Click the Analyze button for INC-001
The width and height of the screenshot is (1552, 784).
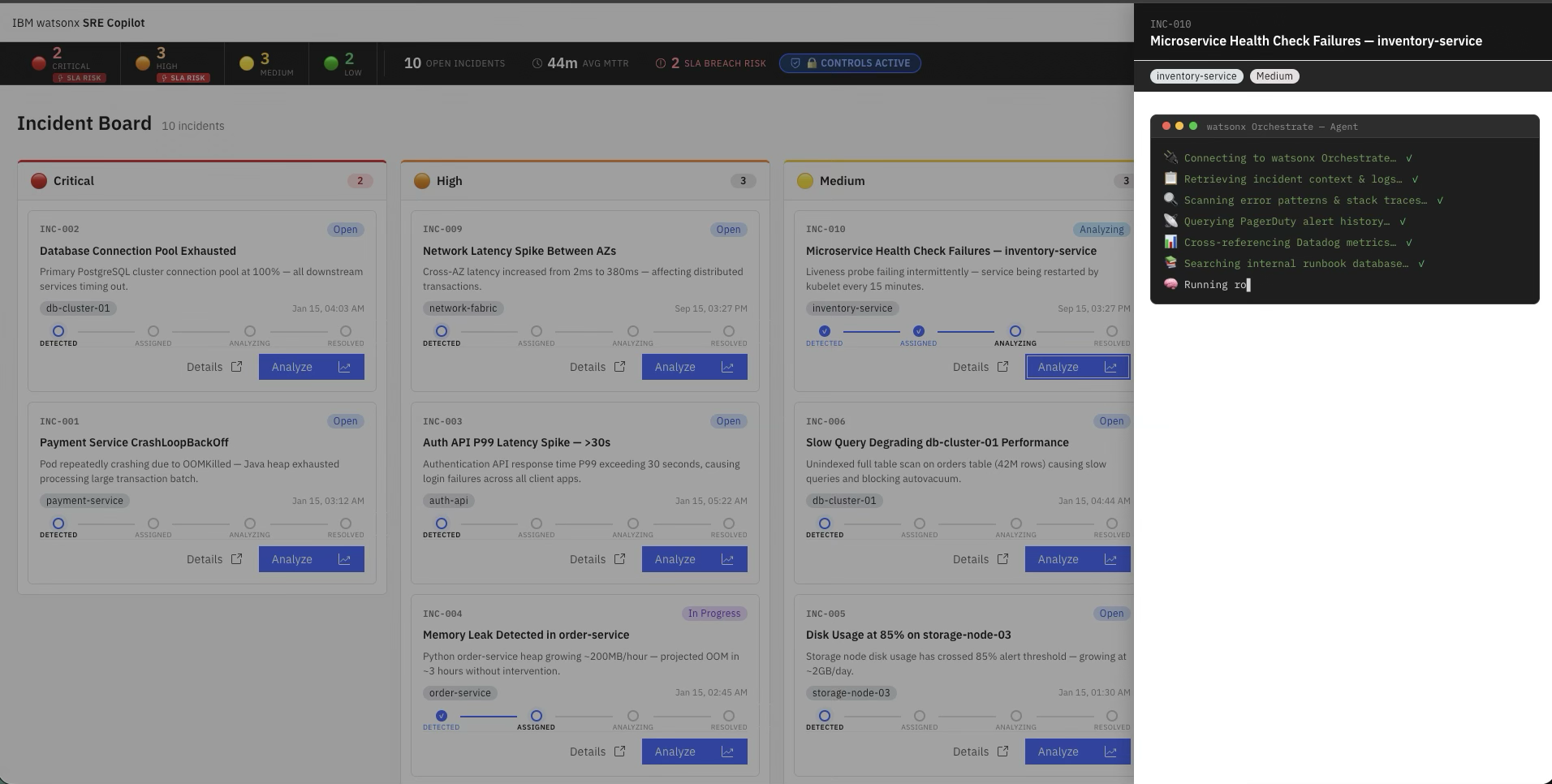[x=311, y=559]
